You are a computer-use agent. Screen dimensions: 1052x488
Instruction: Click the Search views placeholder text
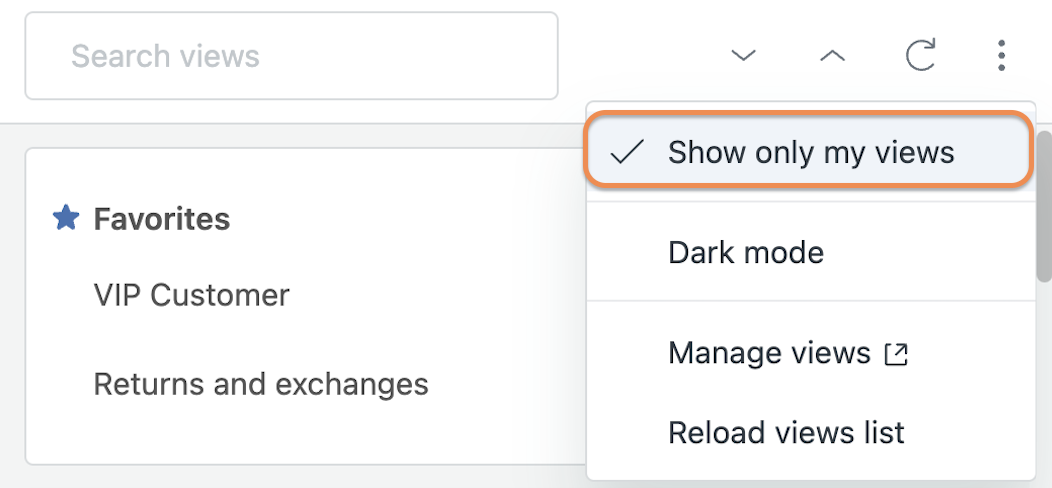click(x=165, y=56)
